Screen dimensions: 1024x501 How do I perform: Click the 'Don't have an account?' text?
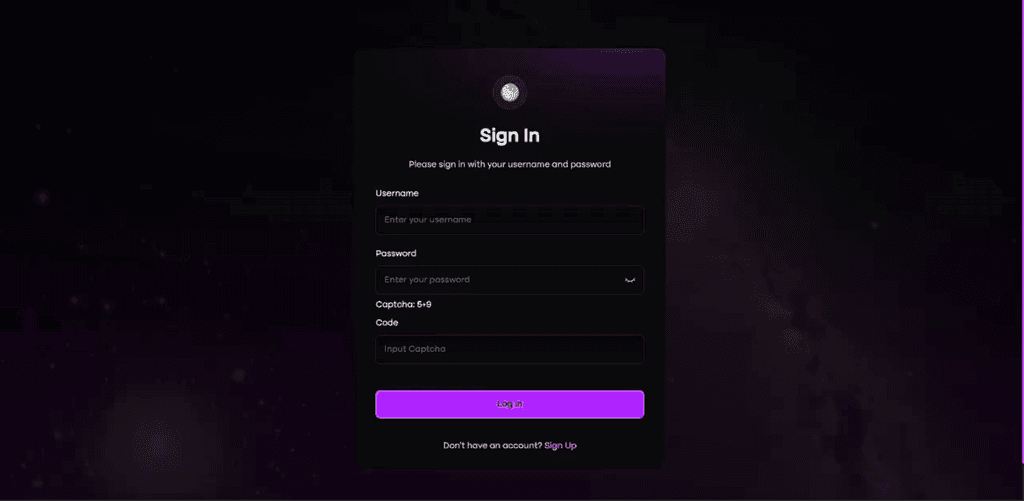[x=492, y=445]
